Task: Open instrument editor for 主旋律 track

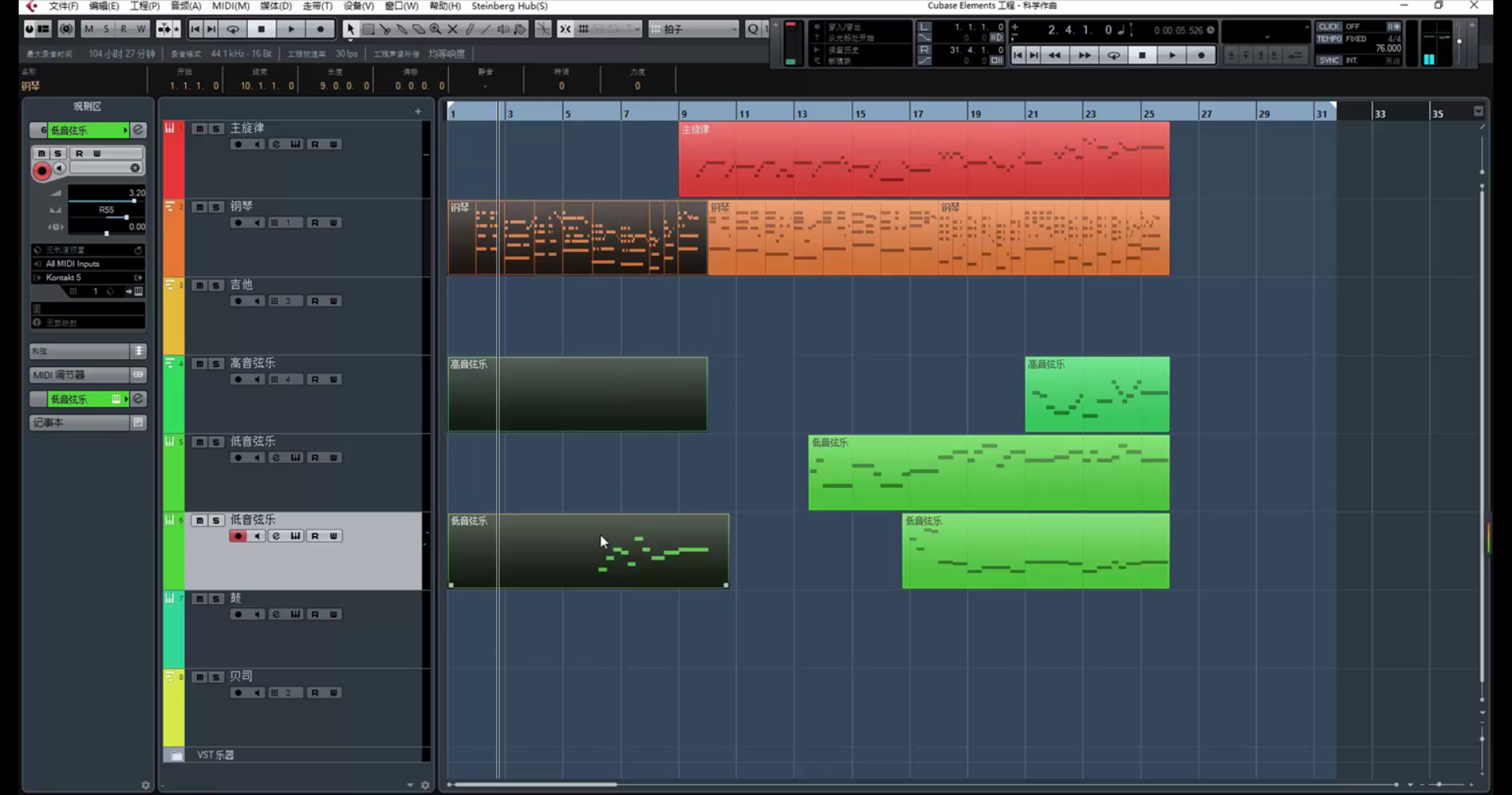Action: tap(295, 144)
